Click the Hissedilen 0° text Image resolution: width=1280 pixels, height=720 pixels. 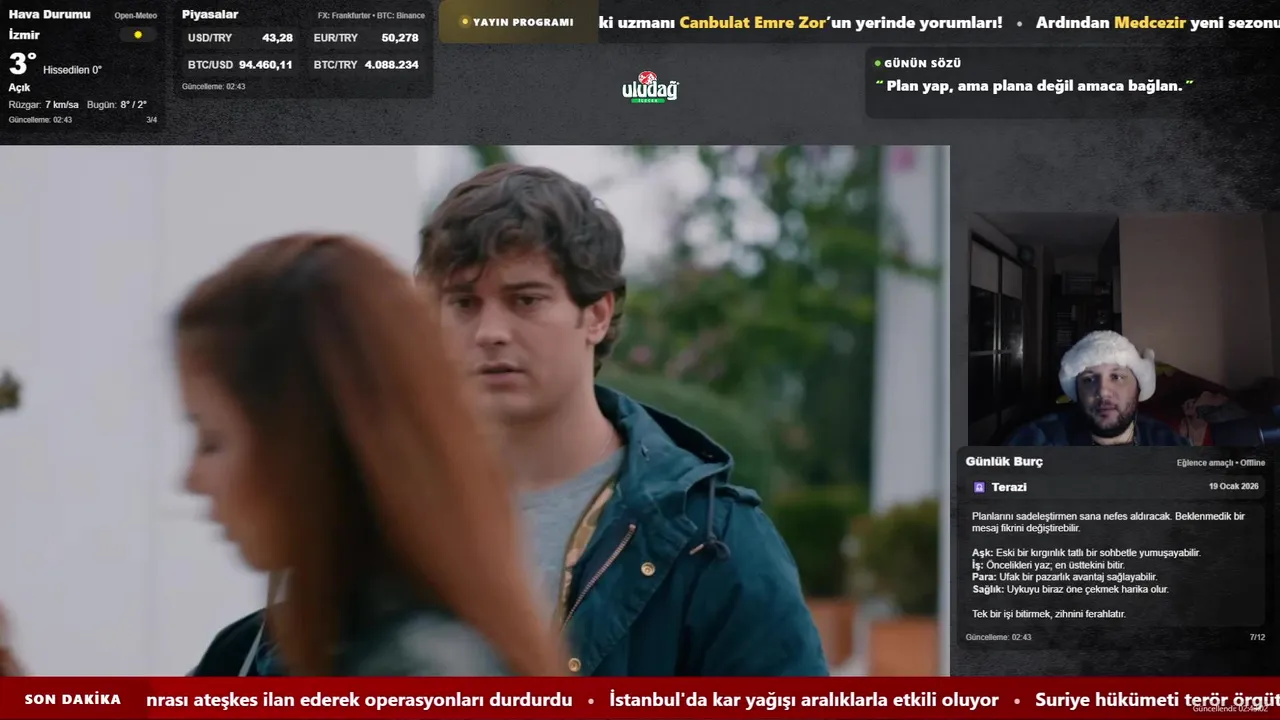(x=72, y=70)
